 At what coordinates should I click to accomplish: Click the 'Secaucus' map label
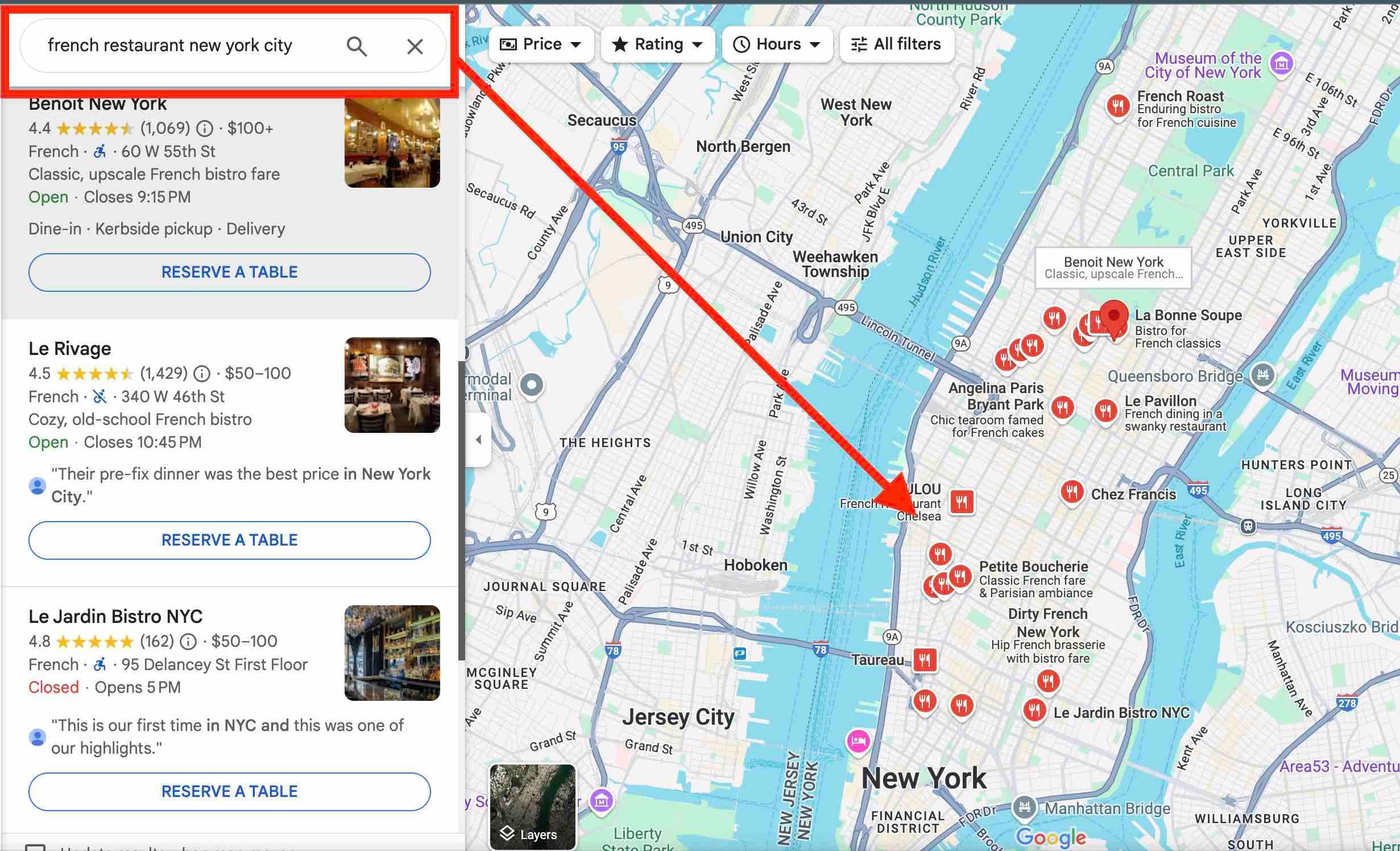[x=602, y=121]
